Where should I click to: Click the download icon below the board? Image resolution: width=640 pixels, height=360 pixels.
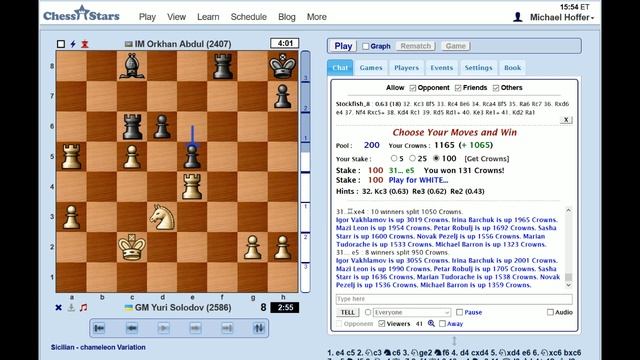click(x=71, y=307)
